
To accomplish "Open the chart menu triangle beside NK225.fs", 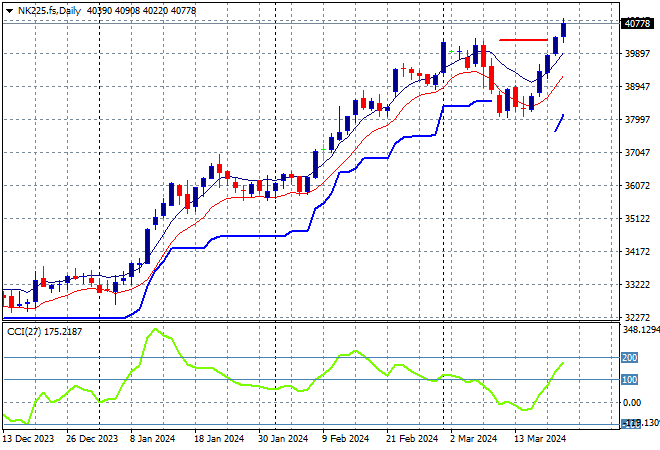I will pos(9,8).
